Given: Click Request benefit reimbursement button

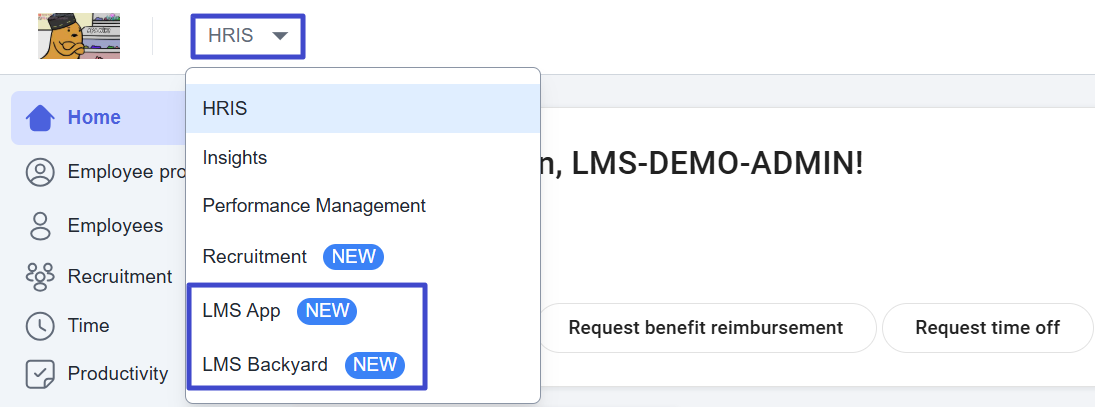Looking at the screenshot, I should pyautogui.click(x=706, y=328).
